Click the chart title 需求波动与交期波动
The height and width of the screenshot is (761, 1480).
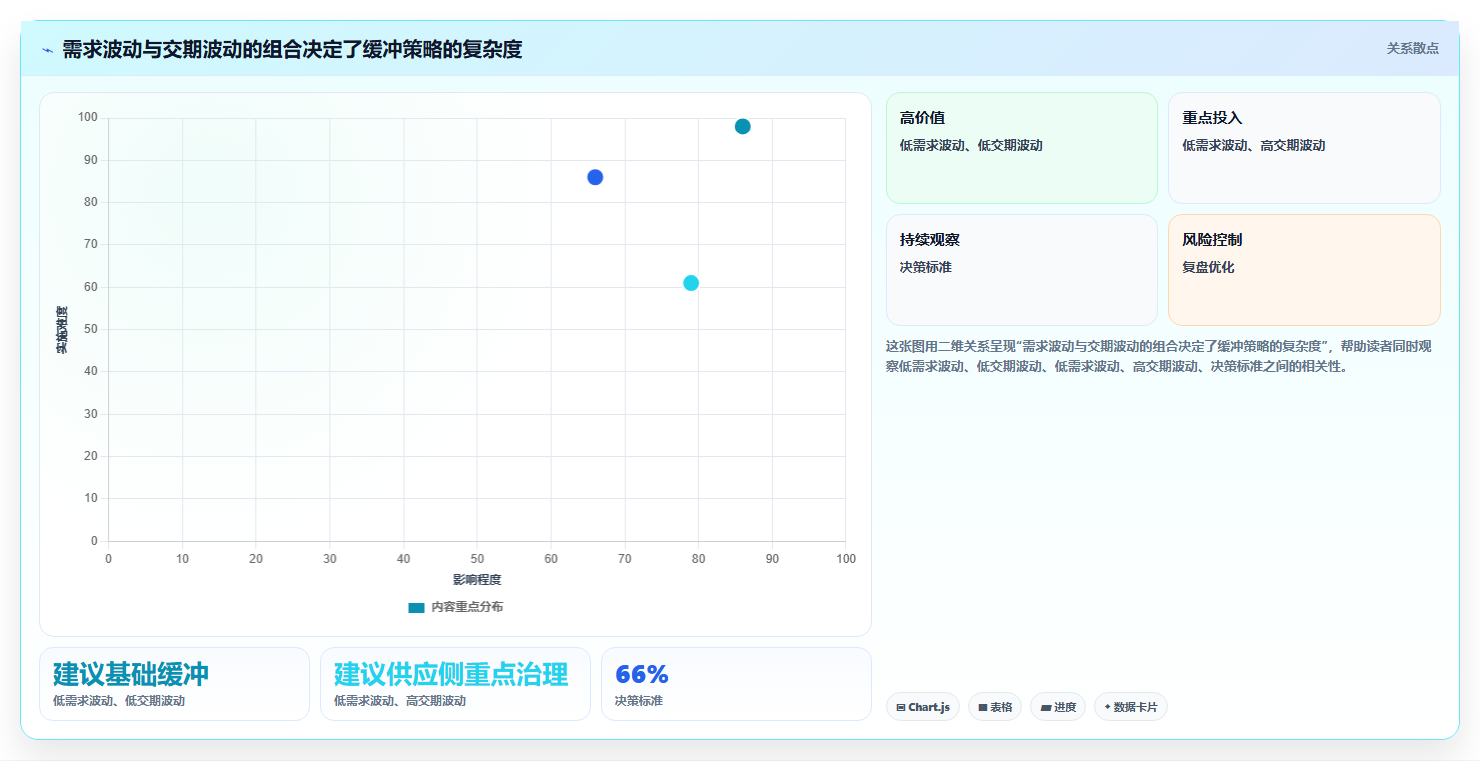292,49
